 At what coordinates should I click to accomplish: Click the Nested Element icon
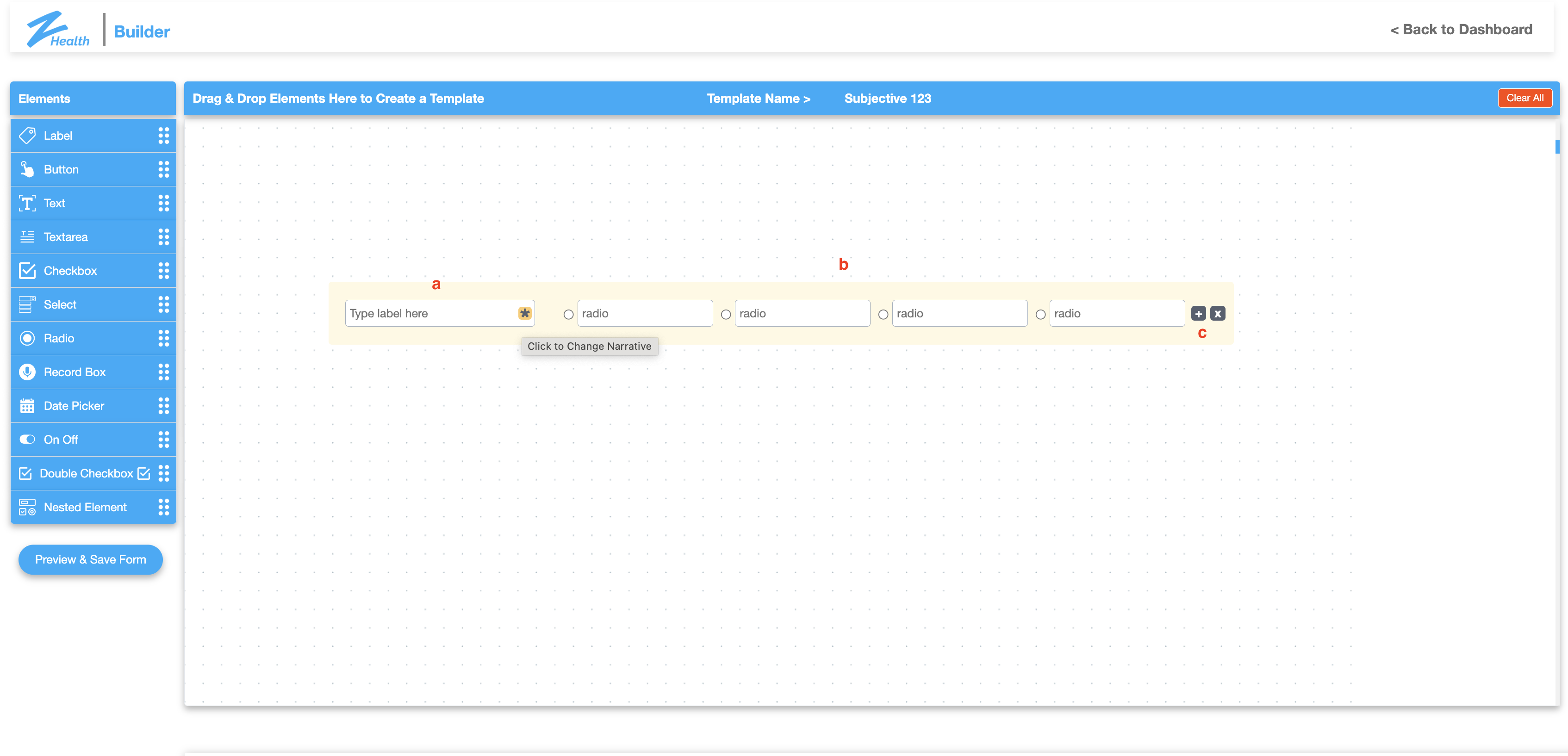(x=27, y=507)
